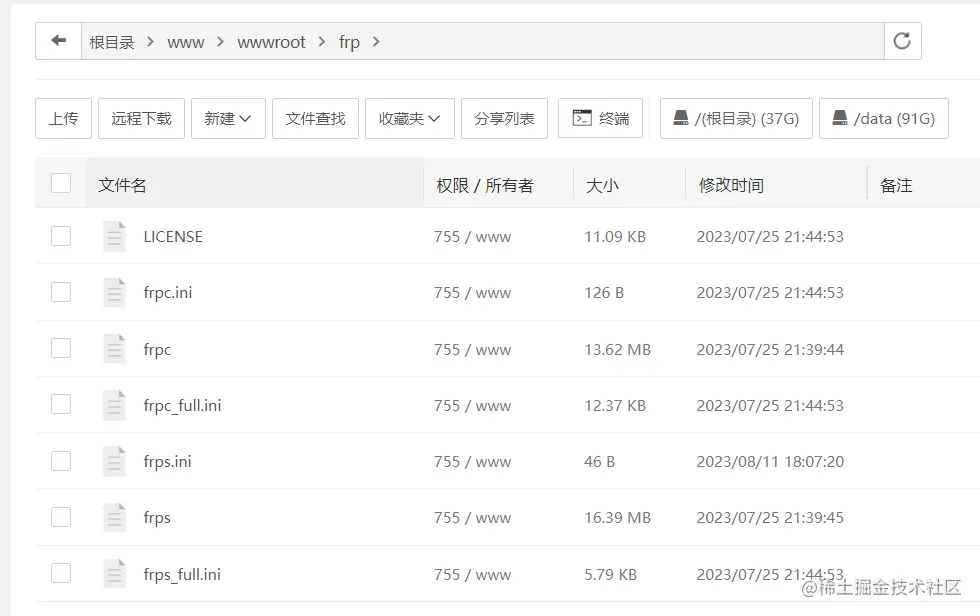Click the frps_full.ini file icon
Screen dimensions: 980x616
point(114,574)
